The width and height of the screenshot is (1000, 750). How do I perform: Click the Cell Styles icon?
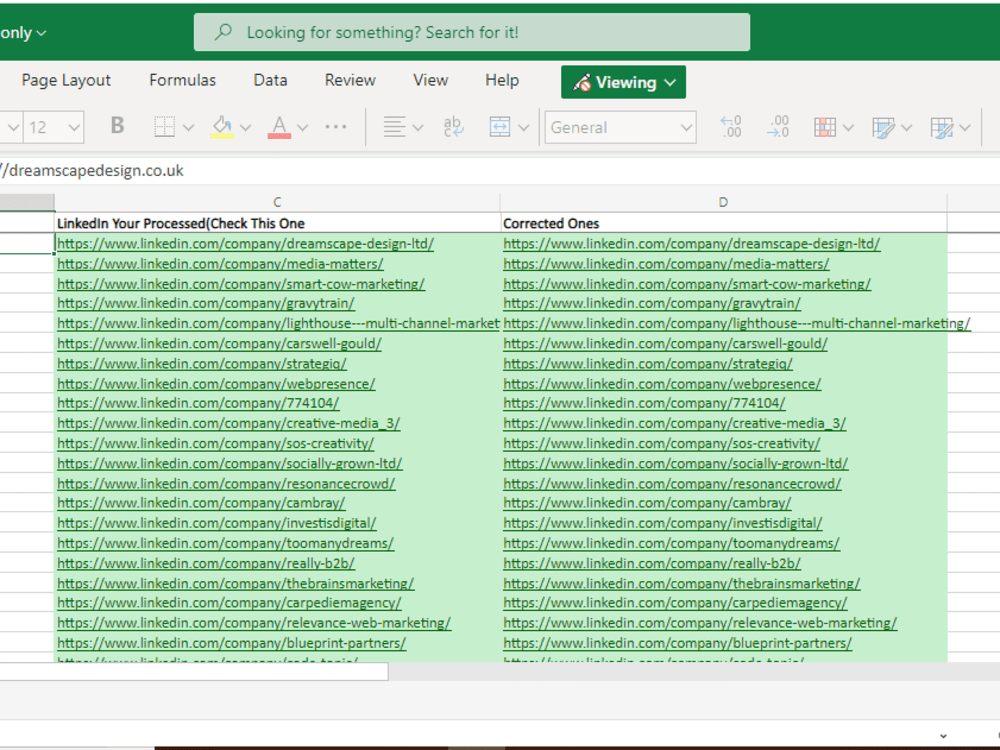click(941, 128)
